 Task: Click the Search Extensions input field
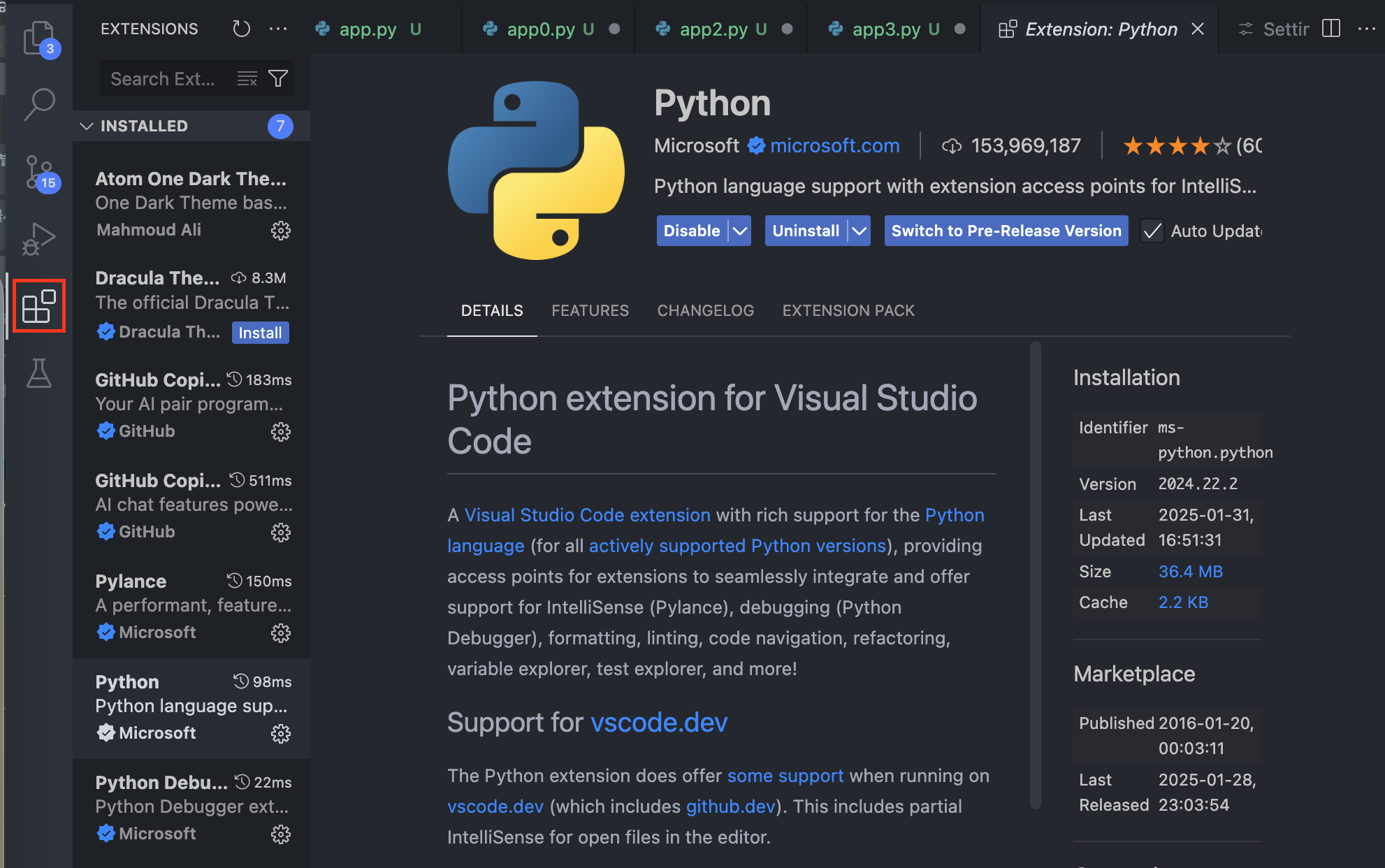point(164,78)
